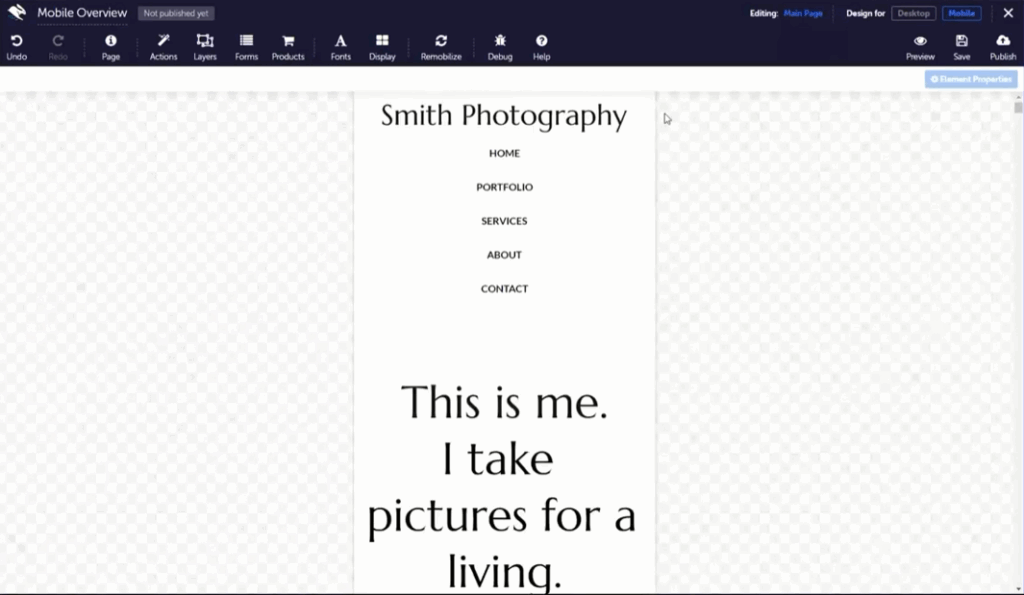Click the Undo icon in toolbar
The image size is (1024, 595).
pos(16,41)
